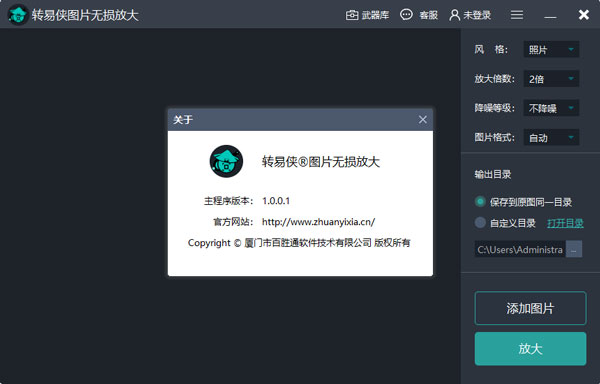Click the 转易侠®图片无损放大 title in dialog
Image resolution: width=600 pixels, height=384 pixels.
[321, 162]
